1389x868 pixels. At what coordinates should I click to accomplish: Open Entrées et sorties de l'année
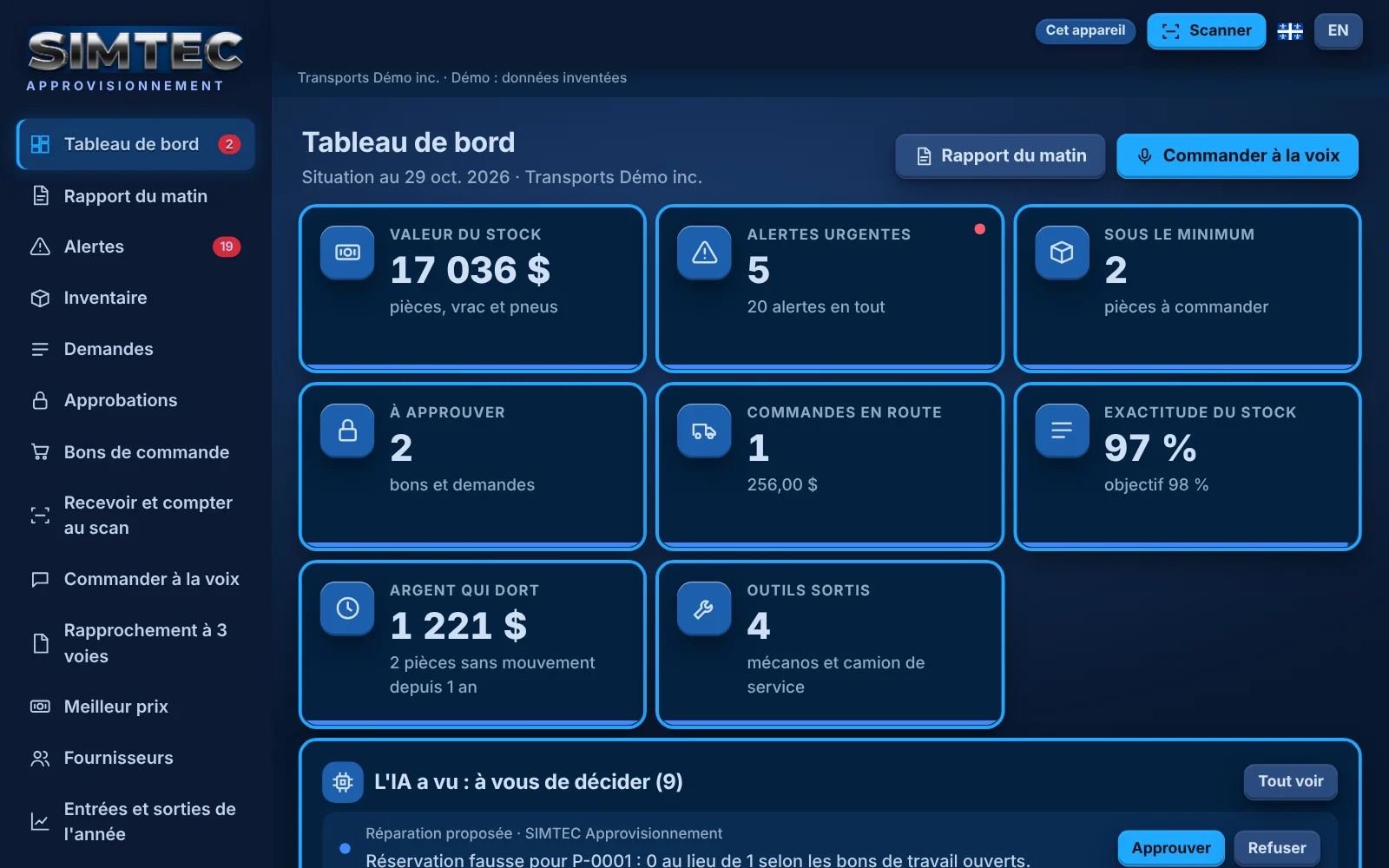(x=135, y=821)
